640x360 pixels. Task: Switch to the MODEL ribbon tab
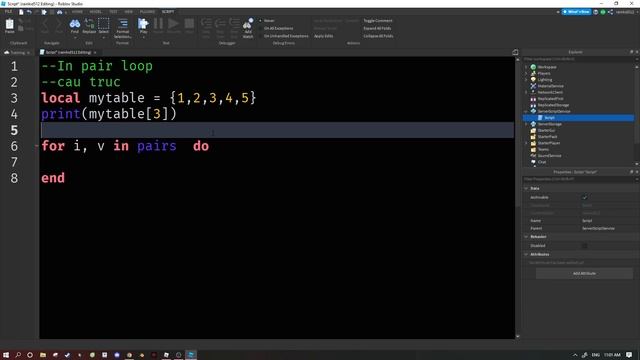[96, 12]
